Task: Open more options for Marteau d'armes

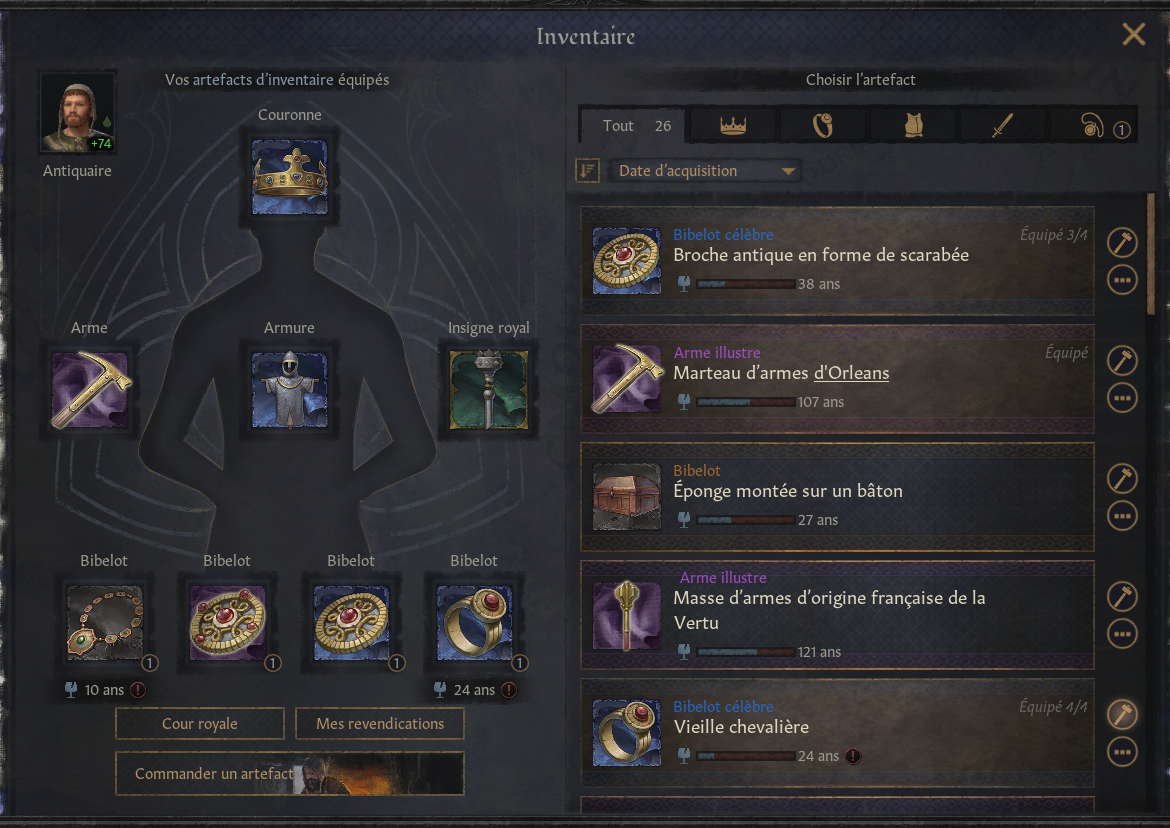Action: click(1121, 398)
